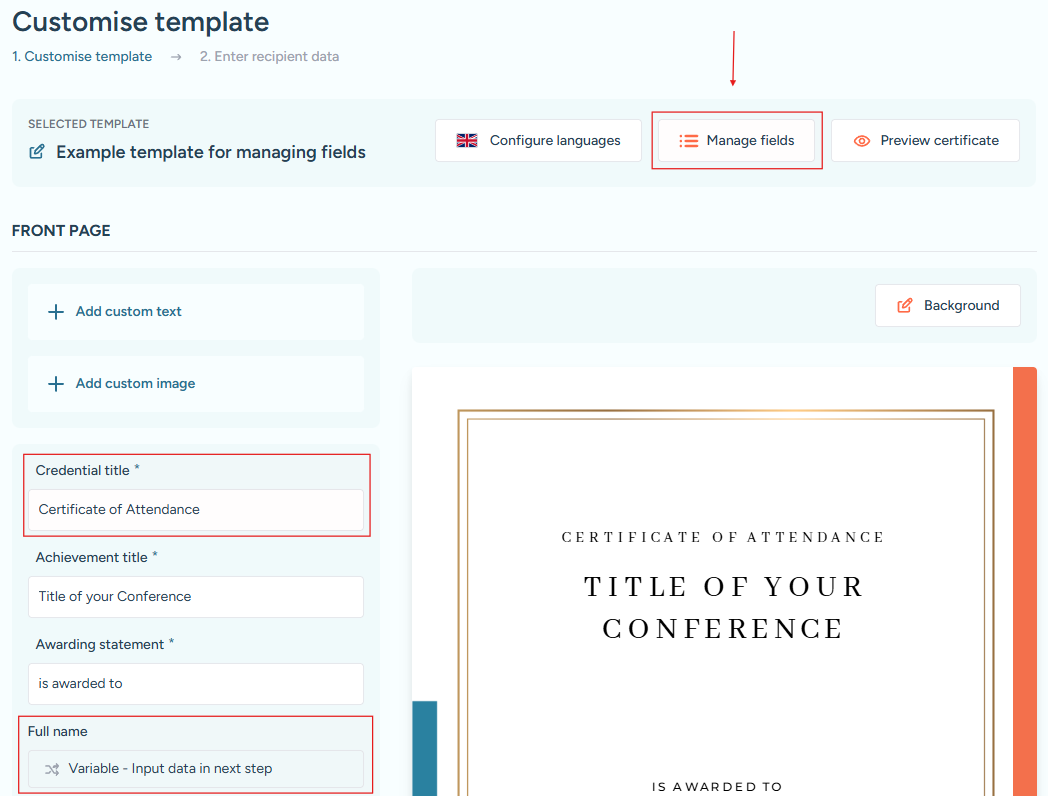Click into the Achievement title field
1048x796 pixels.
click(x=196, y=597)
